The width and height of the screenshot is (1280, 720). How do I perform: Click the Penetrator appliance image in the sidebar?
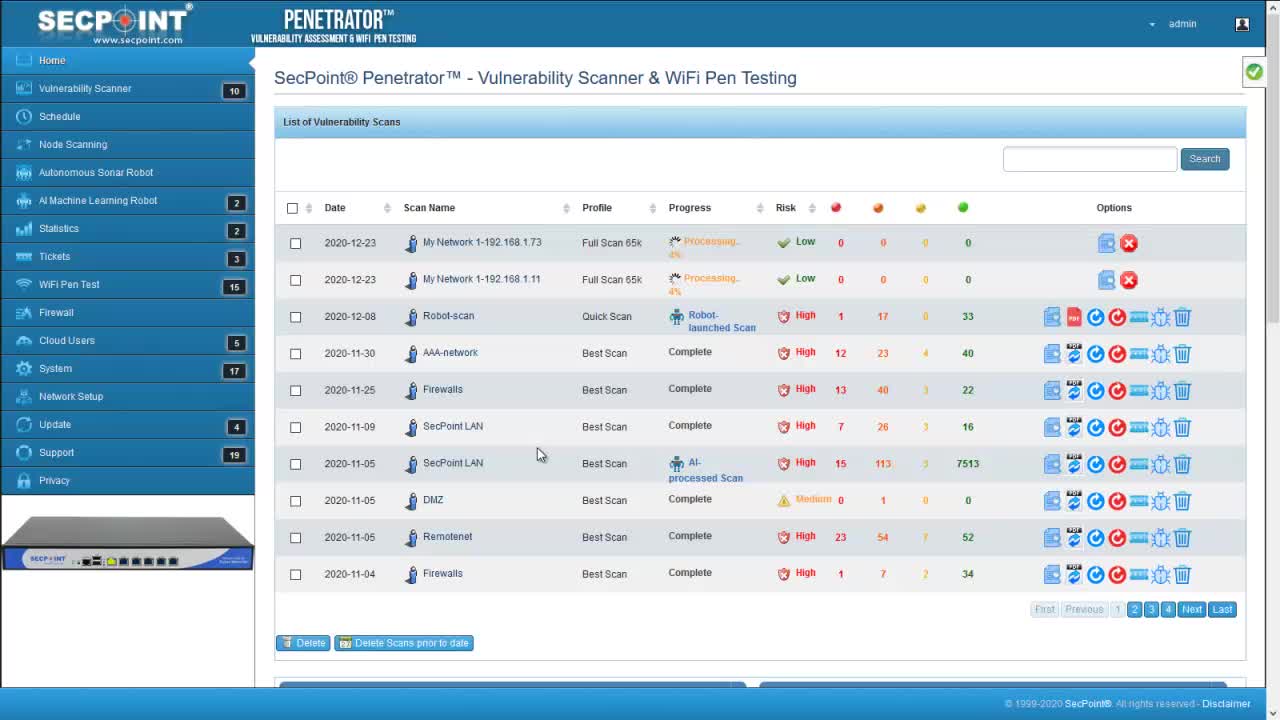click(127, 544)
